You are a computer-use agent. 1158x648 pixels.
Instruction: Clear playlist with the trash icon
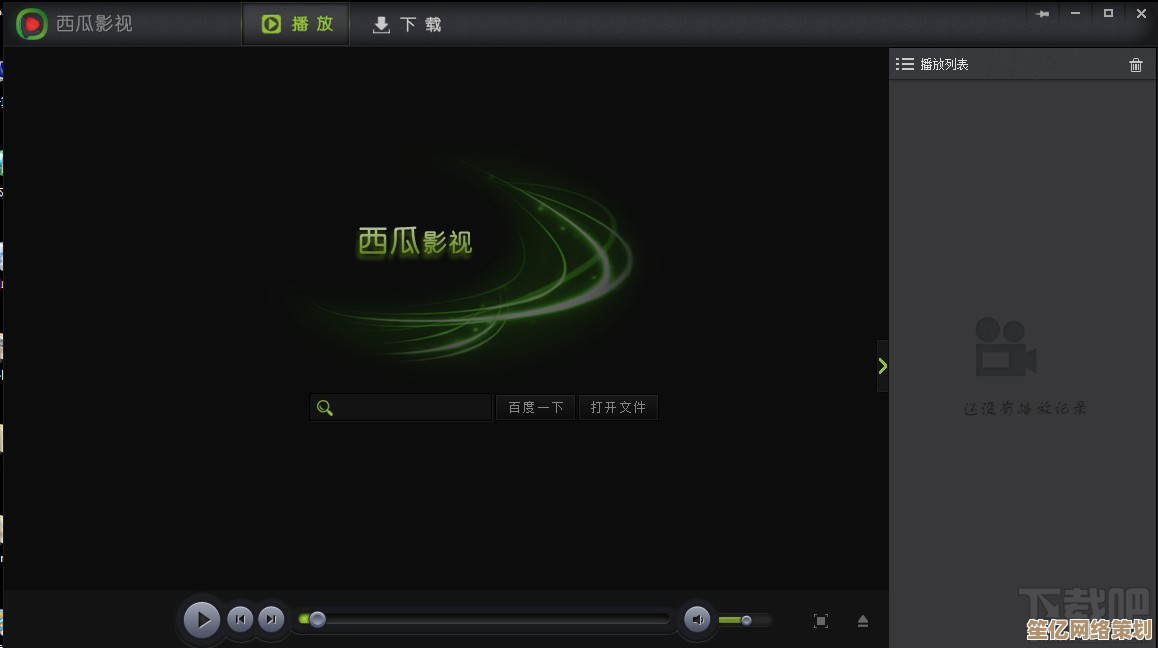pyautogui.click(x=1136, y=65)
